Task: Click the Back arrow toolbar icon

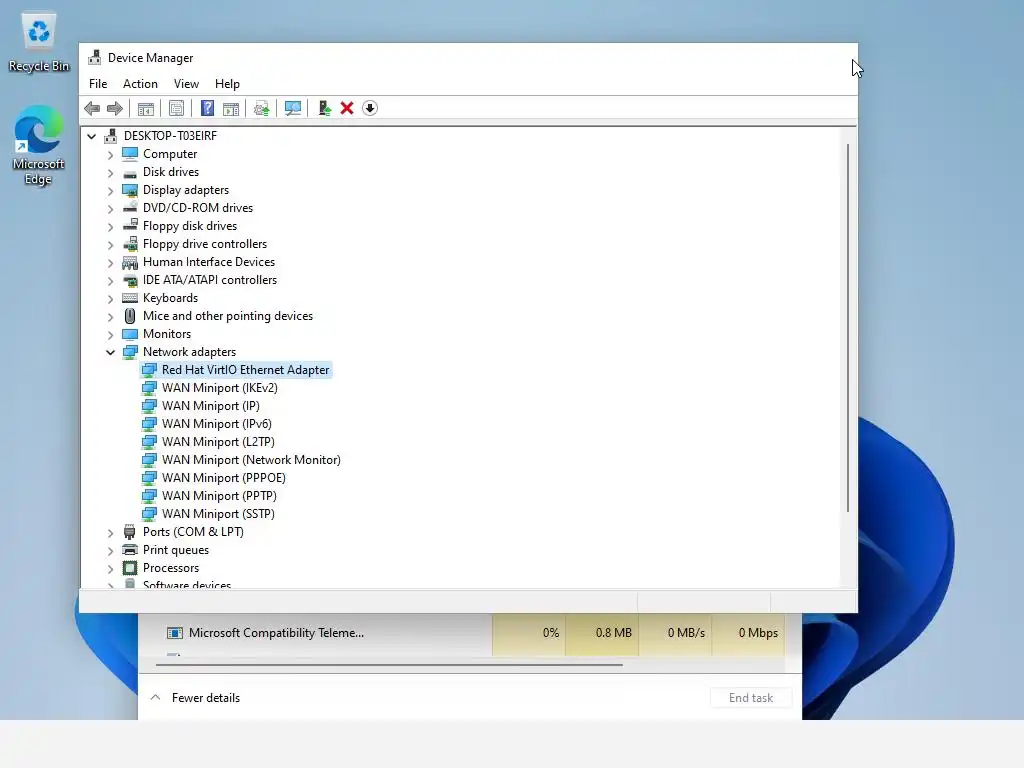Action: point(92,108)
